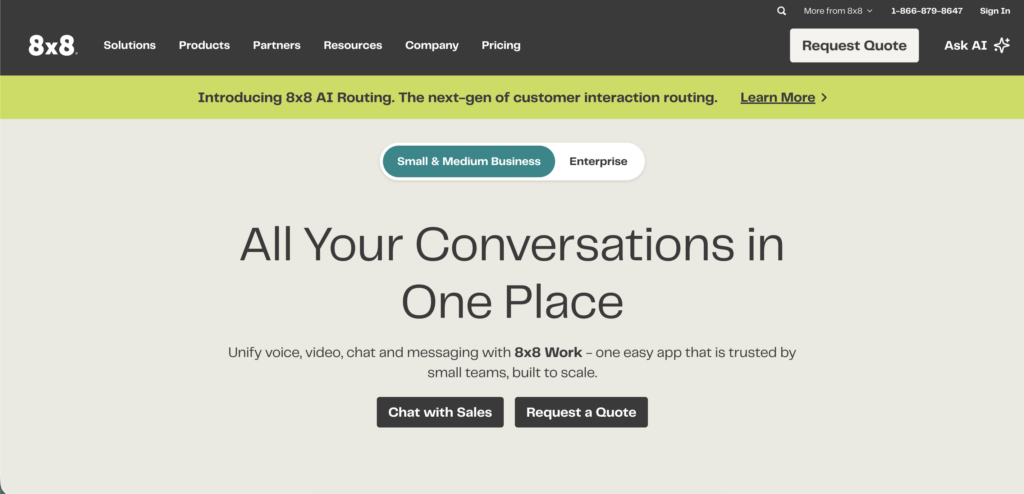The image size is (1024, 494).
Task: Open the Company menu
Action: 432,45
